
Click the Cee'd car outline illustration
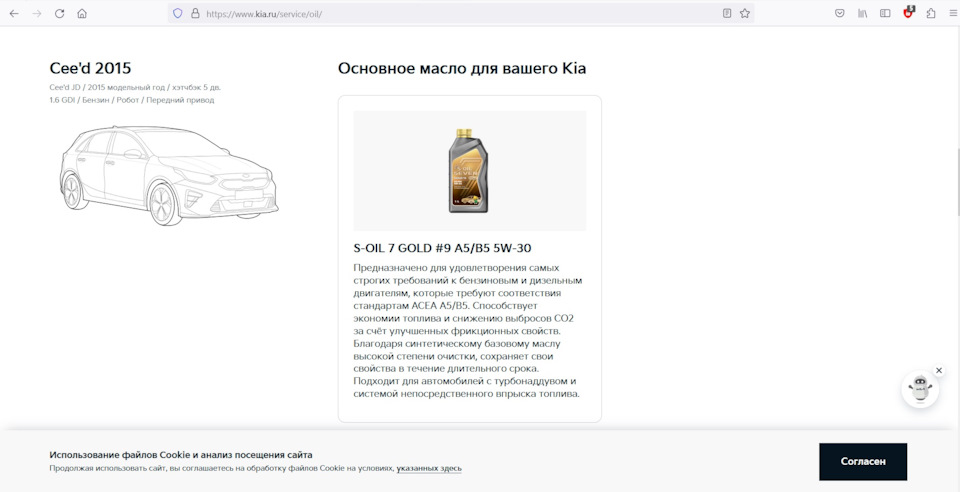[x=168, y=175]
